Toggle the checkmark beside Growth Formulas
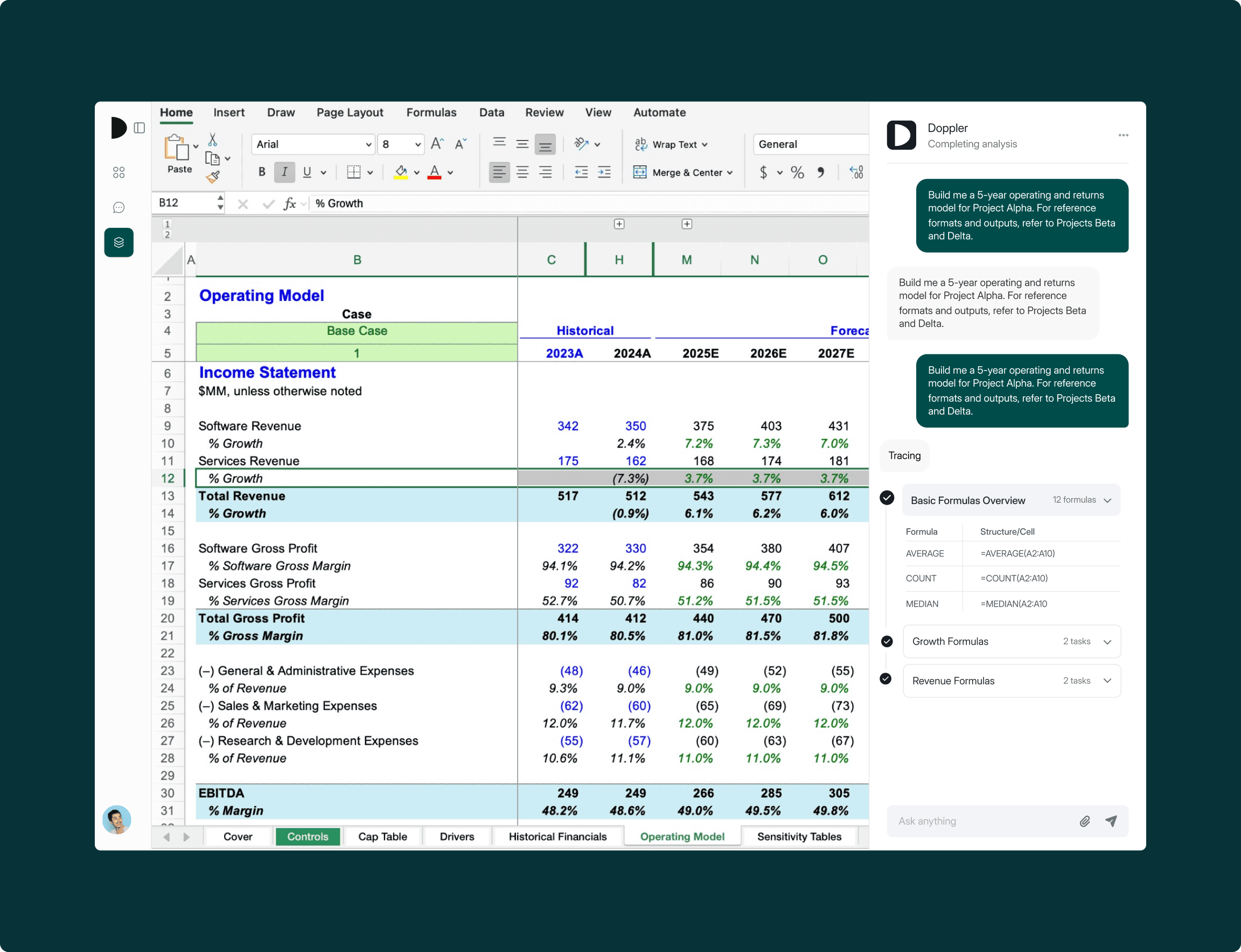This screenshot has height=952, width=1241. 887,641
